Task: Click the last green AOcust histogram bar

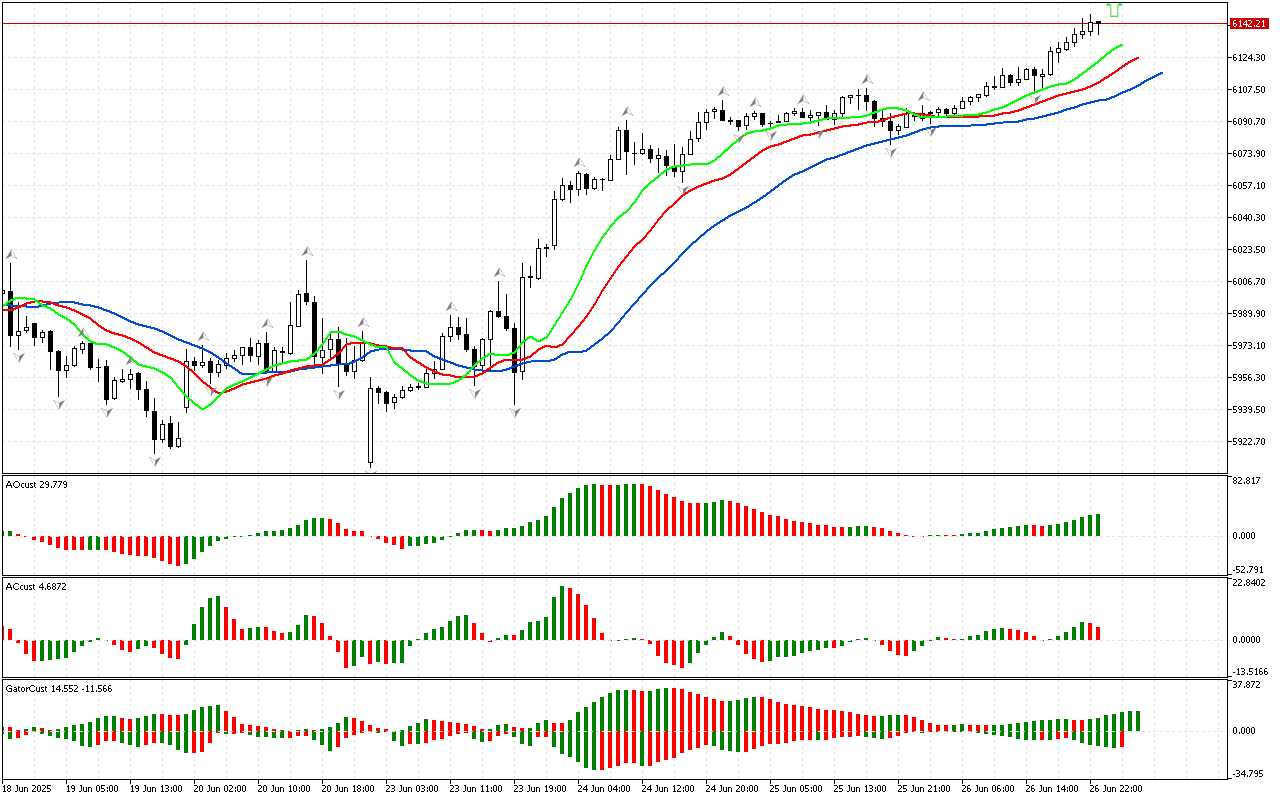Action: pos(1097,525)
